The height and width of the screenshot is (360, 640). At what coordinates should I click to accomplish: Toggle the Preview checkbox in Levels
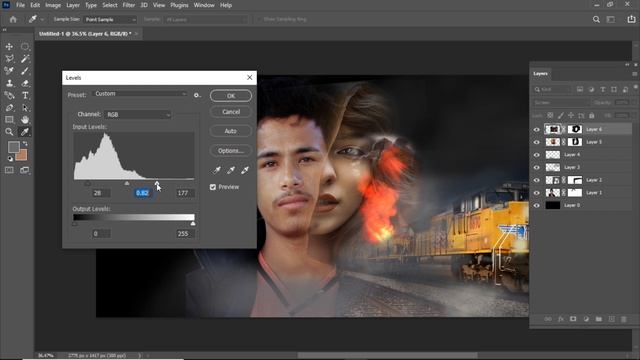click(x=213, y=187)
